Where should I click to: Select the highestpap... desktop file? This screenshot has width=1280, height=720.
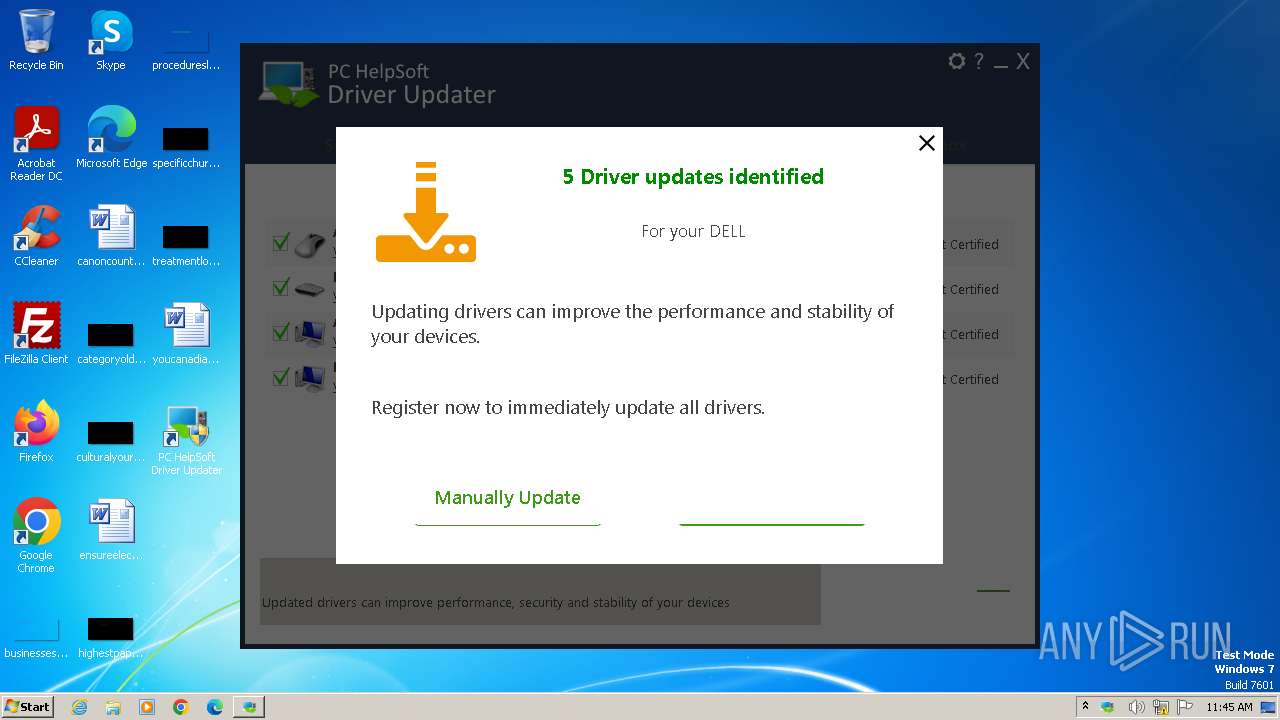[111, 636]
